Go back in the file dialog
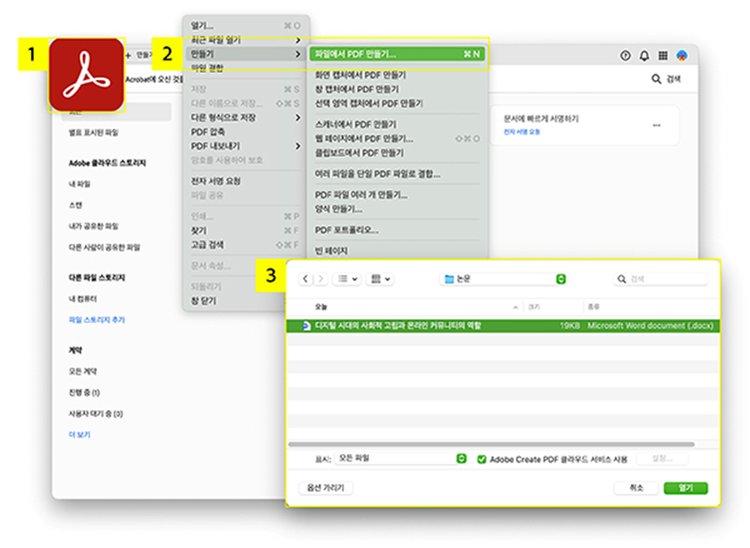The width and height of the screenshot is (750, 548). 306,279
